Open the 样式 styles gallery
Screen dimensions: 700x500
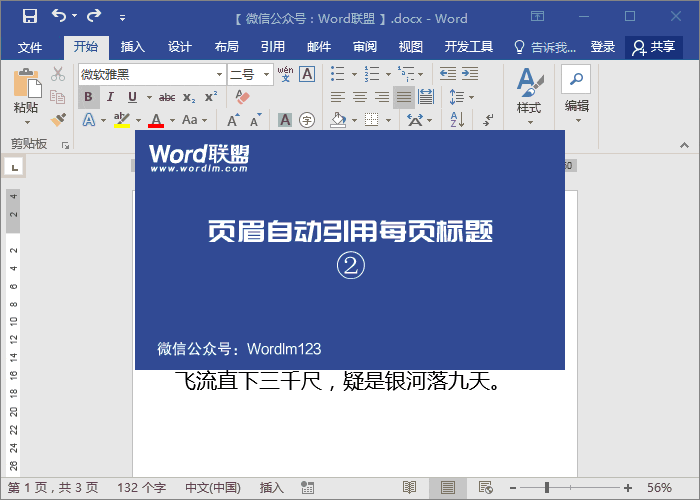[x=530, y=96]
